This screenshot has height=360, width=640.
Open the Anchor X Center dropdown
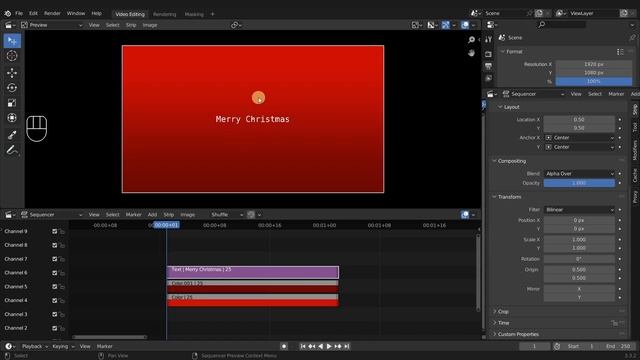579,138
